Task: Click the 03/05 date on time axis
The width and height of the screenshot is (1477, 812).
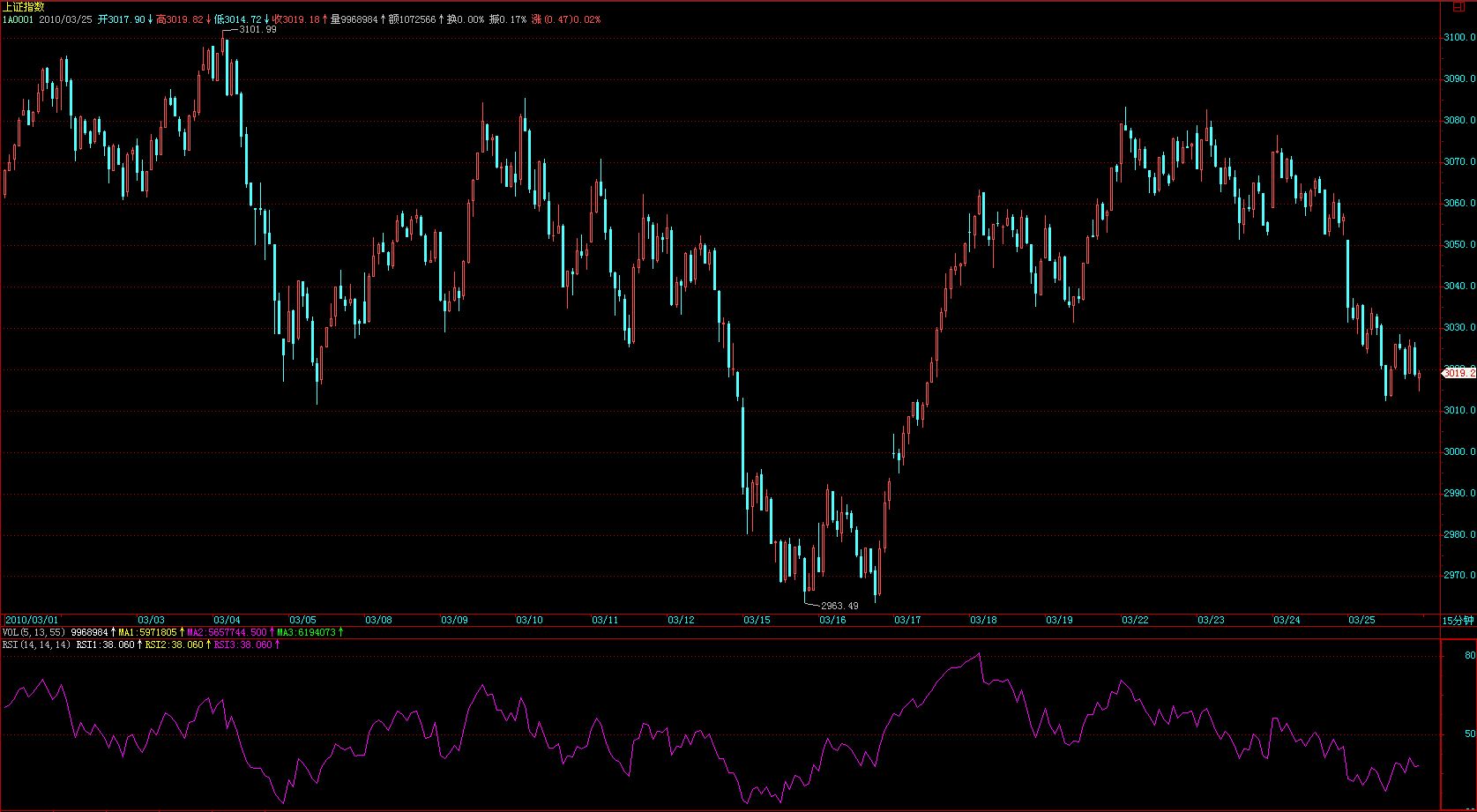Action: 302,620
